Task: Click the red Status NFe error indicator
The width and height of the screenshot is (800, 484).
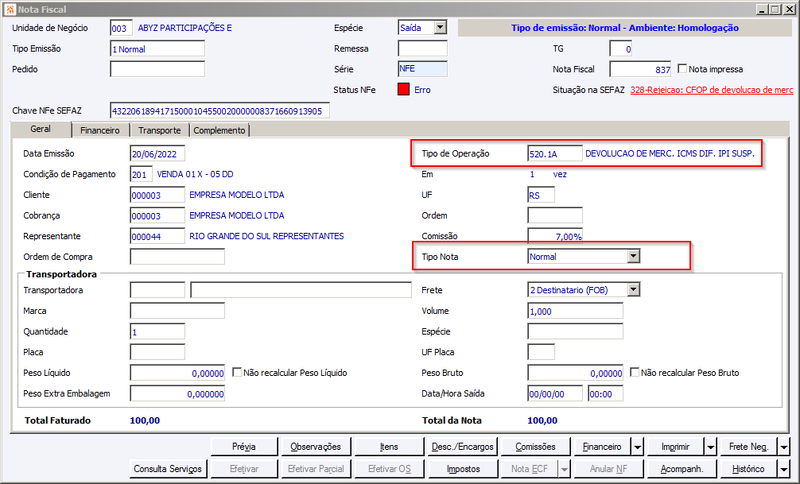Action: (x=403, y=89)
